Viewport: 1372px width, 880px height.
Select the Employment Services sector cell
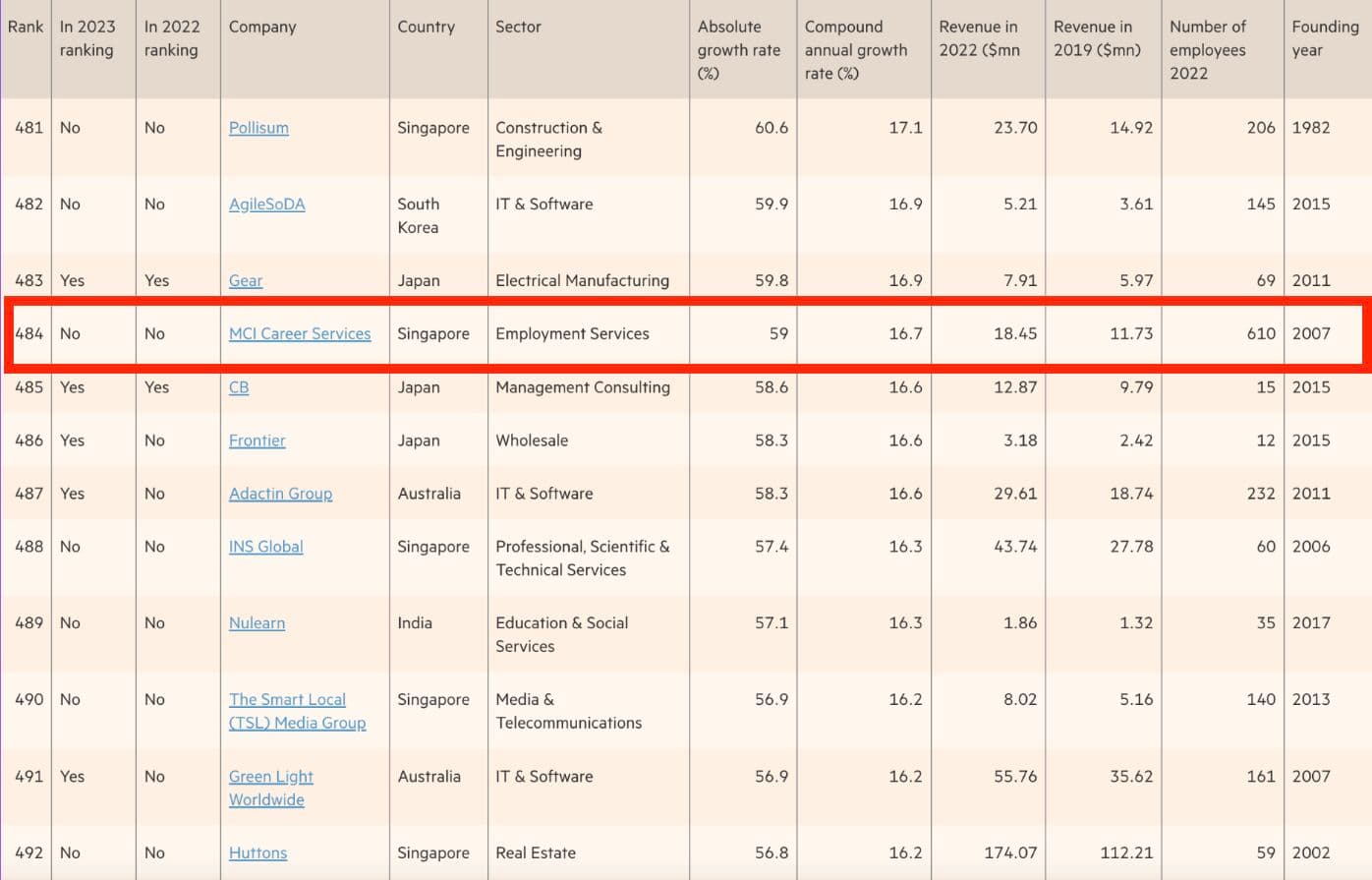click(x=572, y=334)
